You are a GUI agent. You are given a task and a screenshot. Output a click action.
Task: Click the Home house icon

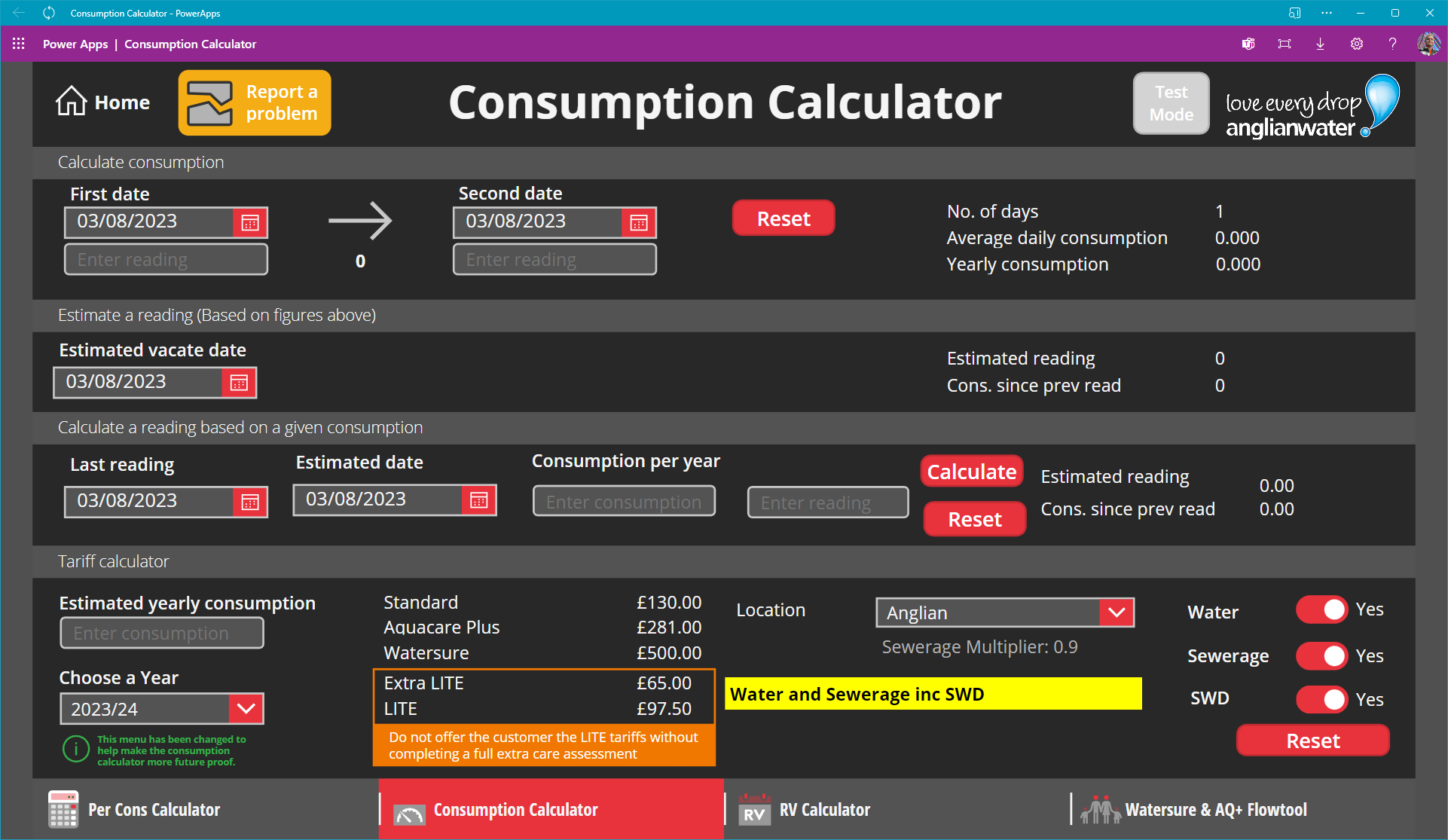pos(72,102)
